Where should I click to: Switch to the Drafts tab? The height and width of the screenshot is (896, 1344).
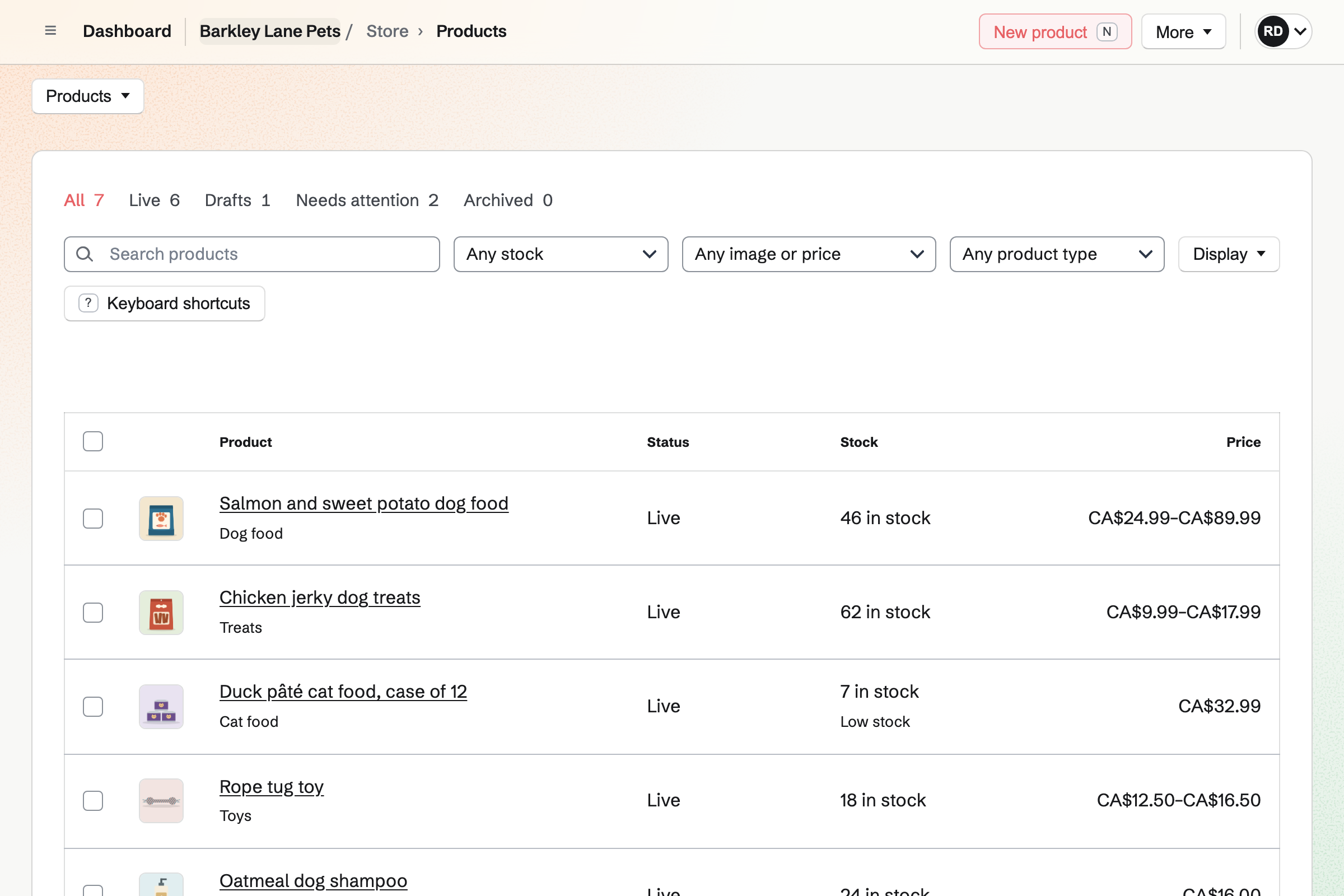pyautogui.click(x=237, y=200)
